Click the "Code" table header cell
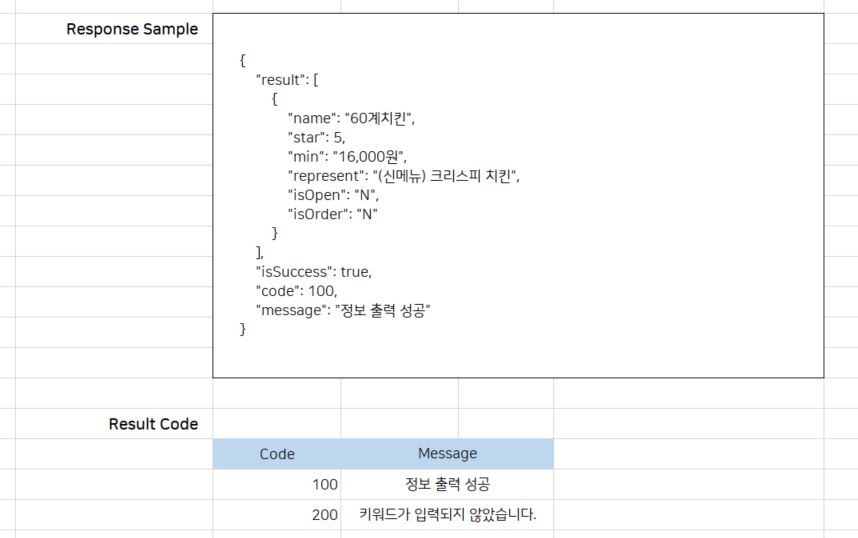This screenshot has height=538, width=858. click(277, 454)
